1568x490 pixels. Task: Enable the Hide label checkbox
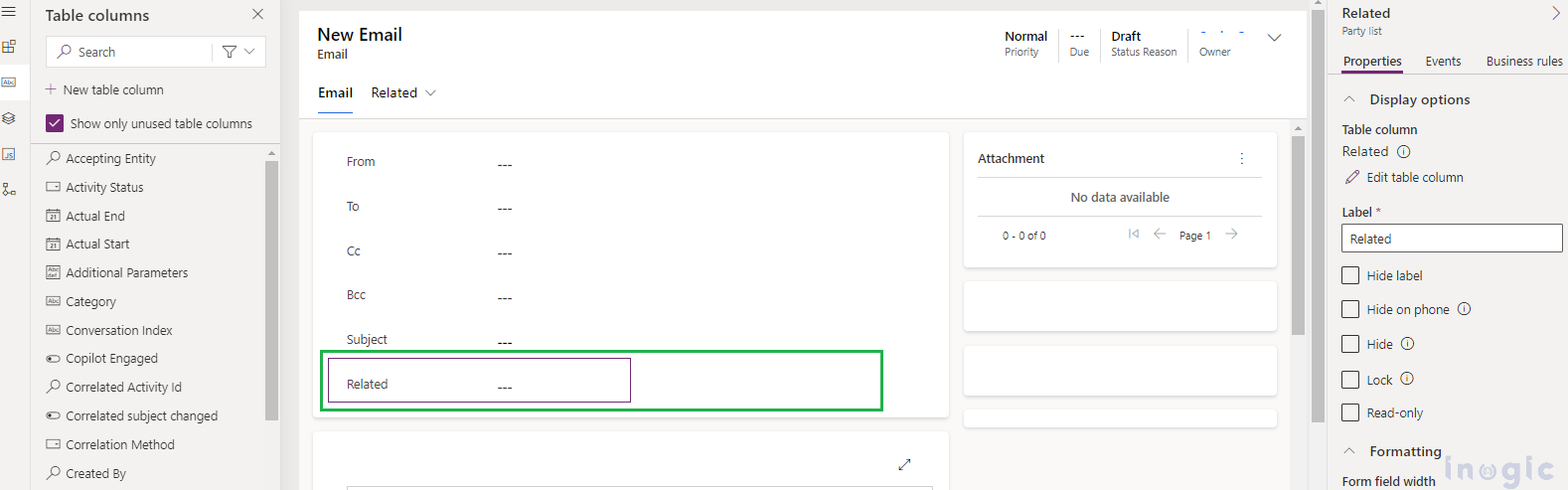click(1350, 275)
